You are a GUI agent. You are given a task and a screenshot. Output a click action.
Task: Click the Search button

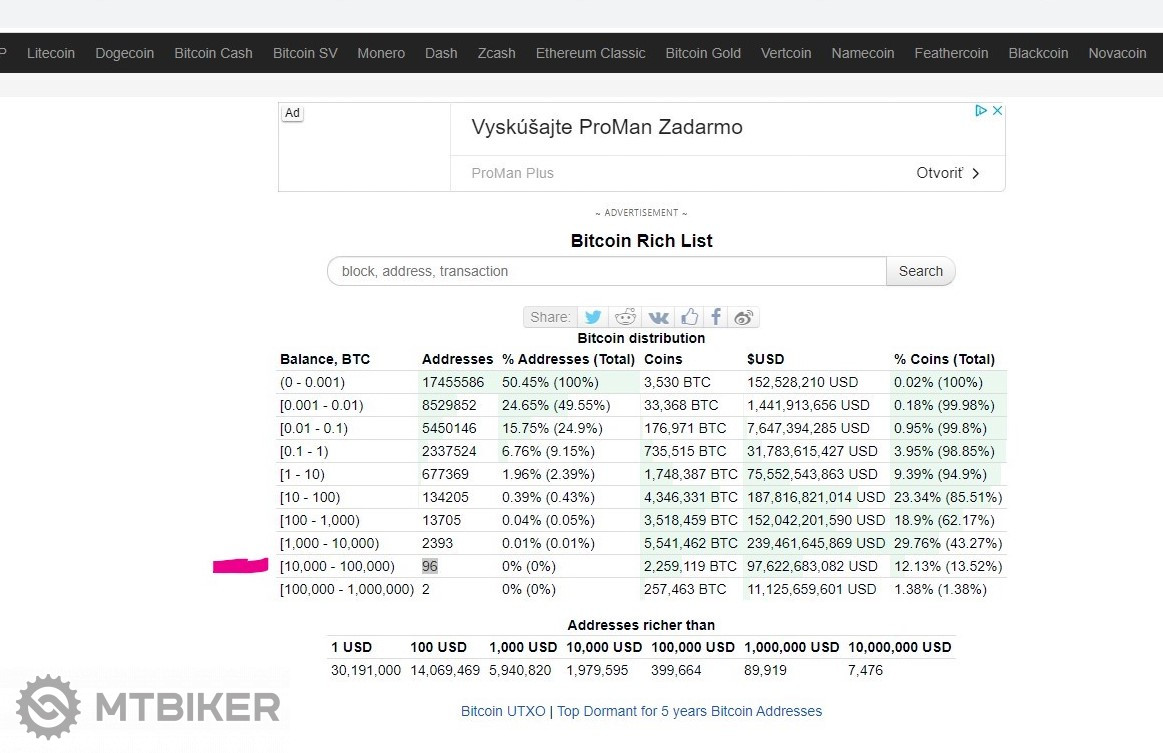tap(920, 271)
